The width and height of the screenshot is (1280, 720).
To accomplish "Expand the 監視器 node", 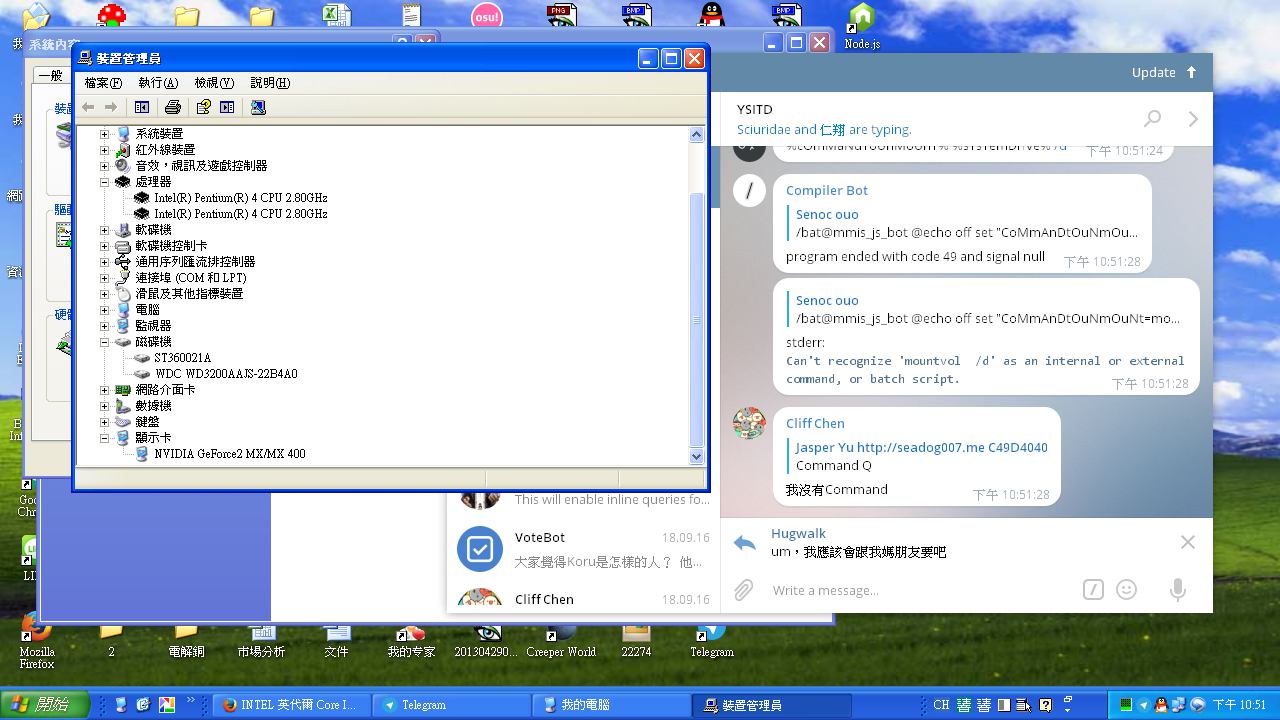I will [x=105, y=326].
